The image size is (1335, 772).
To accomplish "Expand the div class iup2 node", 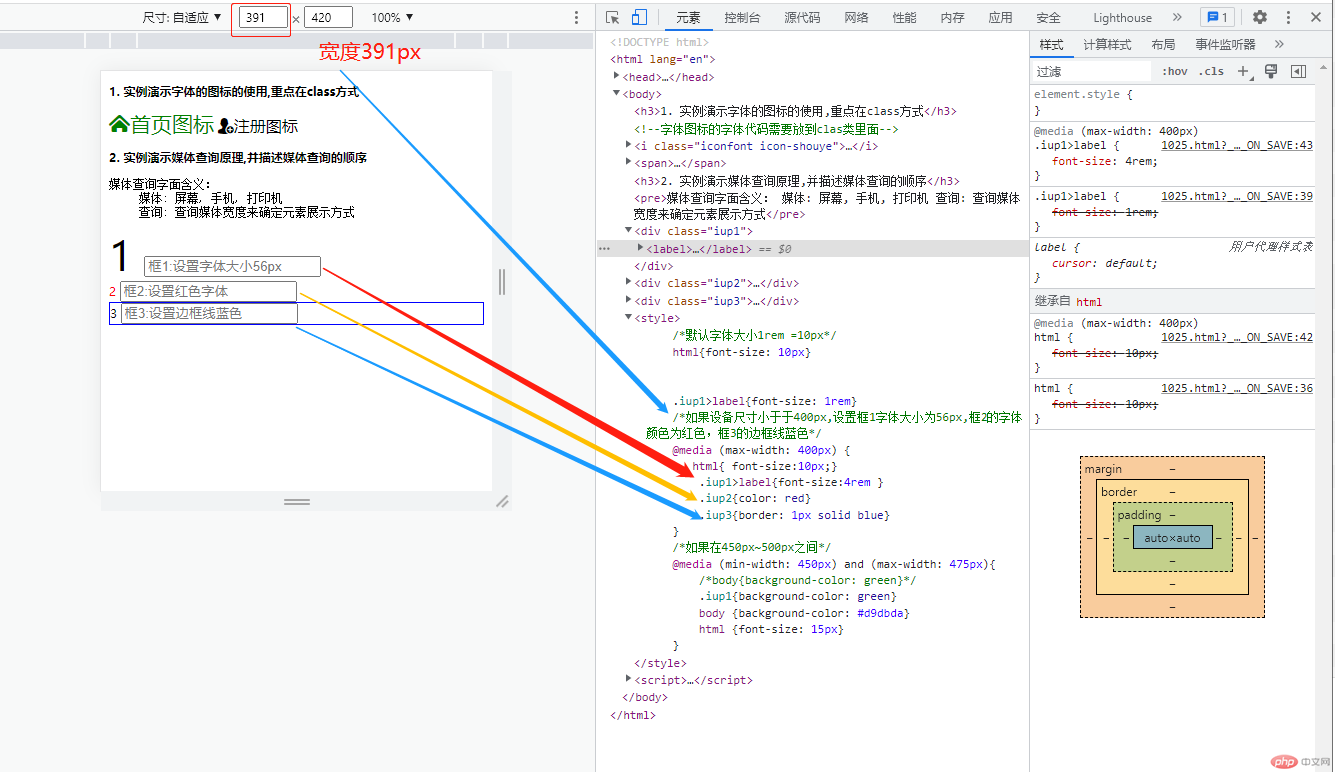I will click(629, 282).
